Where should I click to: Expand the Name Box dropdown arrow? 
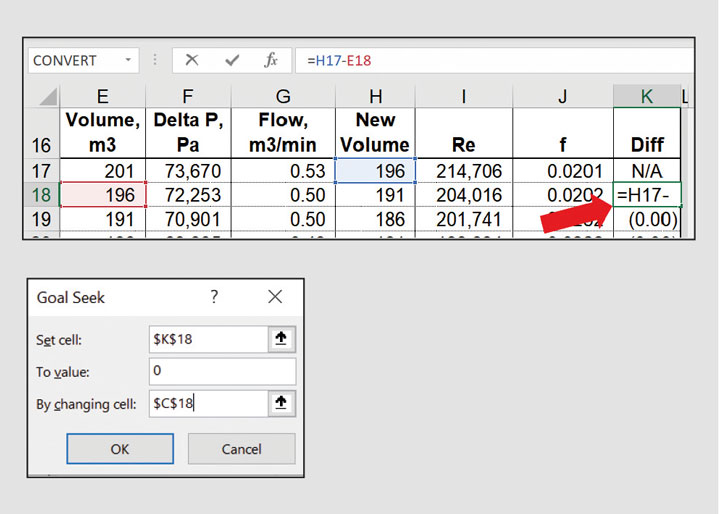coord(128,61)
